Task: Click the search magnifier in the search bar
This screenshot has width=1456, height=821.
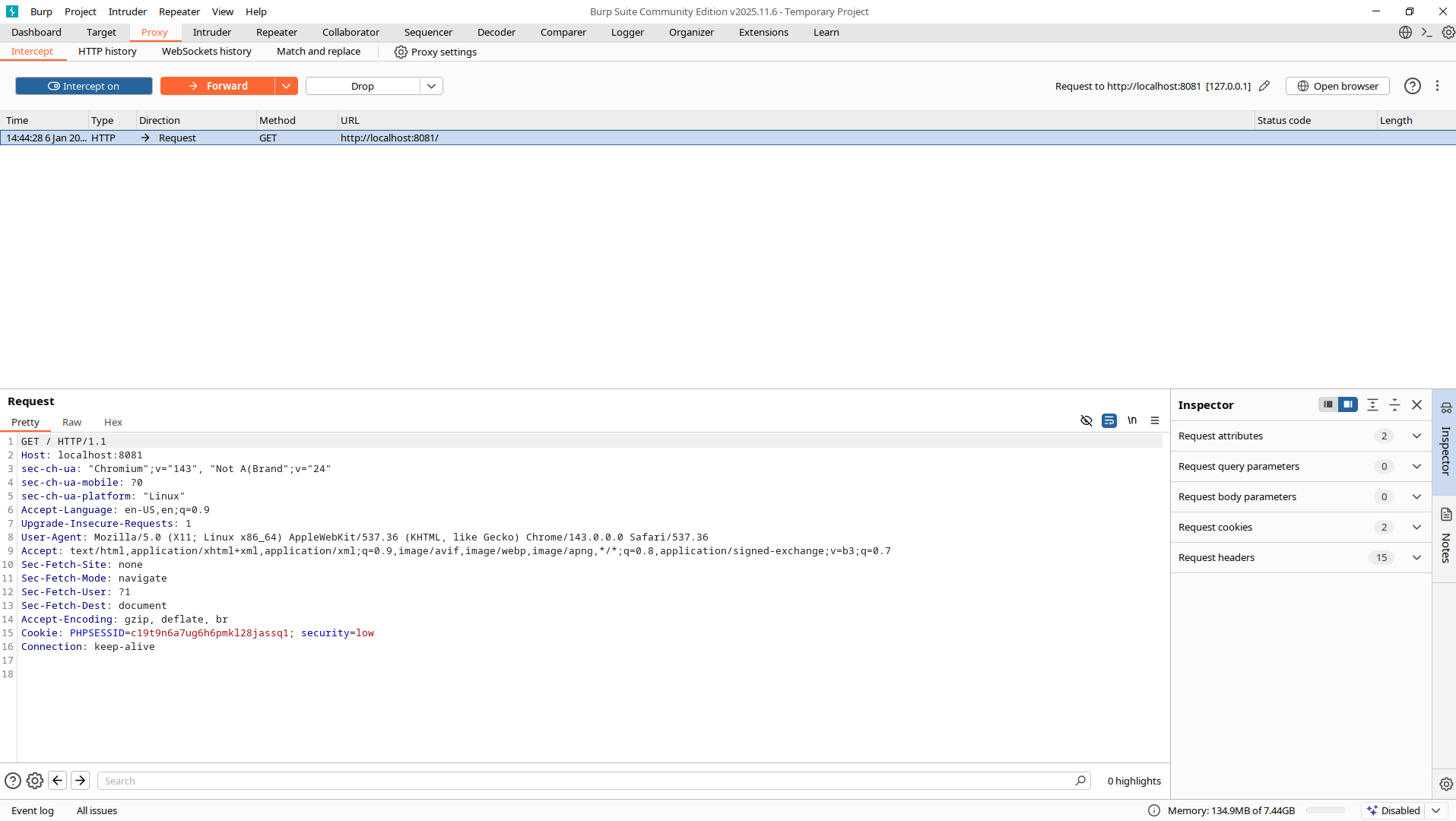Action: pos(1081,781)
